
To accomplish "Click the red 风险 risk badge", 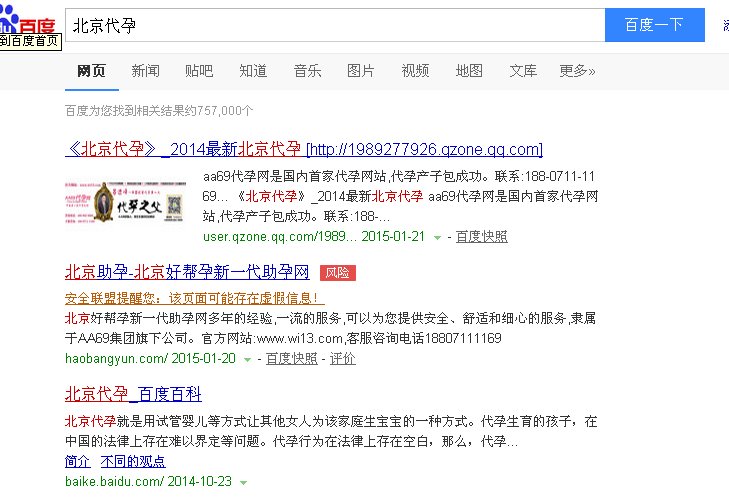I will click(x=338, y=273).
